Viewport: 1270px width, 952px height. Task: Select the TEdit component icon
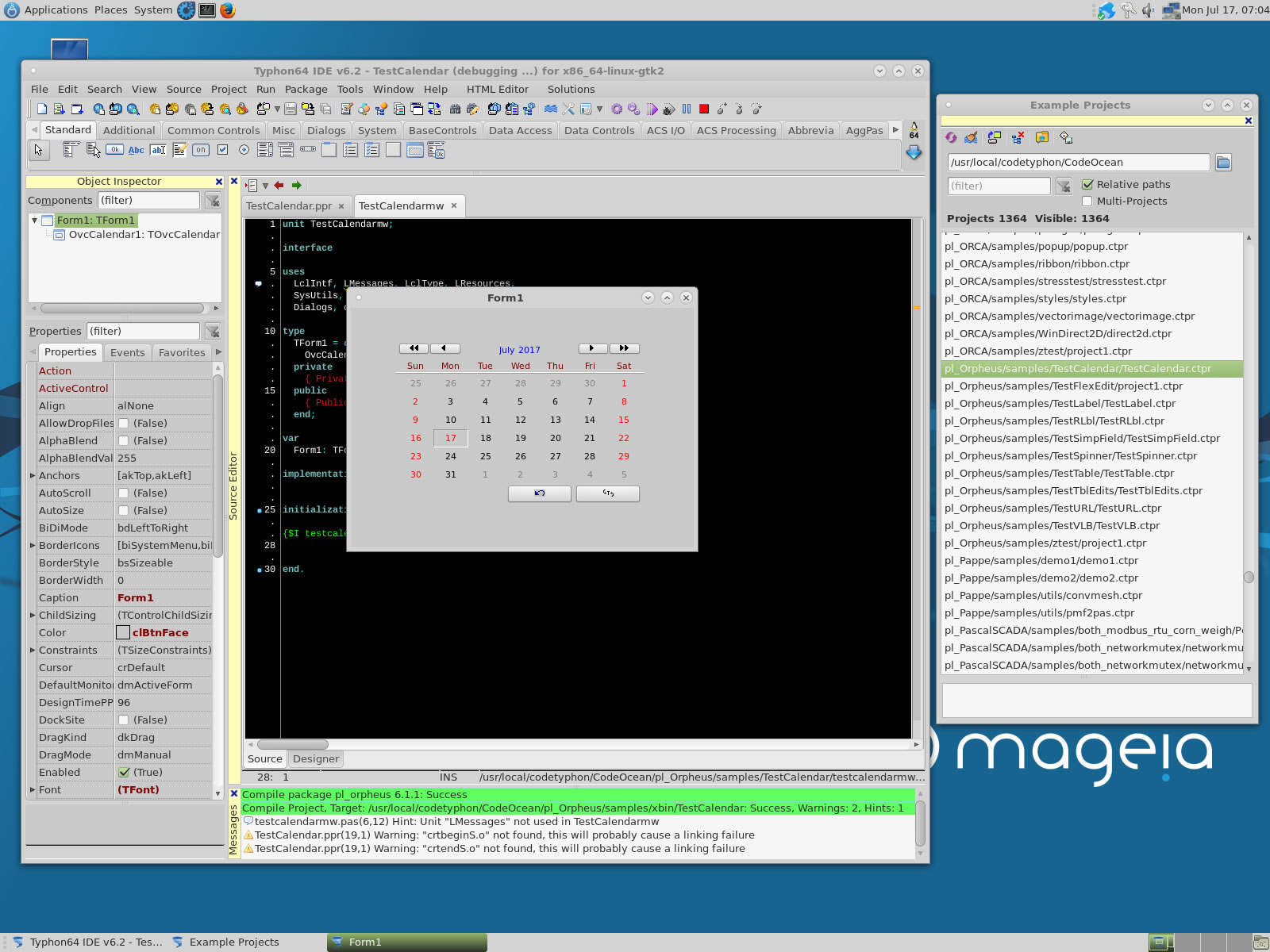click(x=157, y=150)
